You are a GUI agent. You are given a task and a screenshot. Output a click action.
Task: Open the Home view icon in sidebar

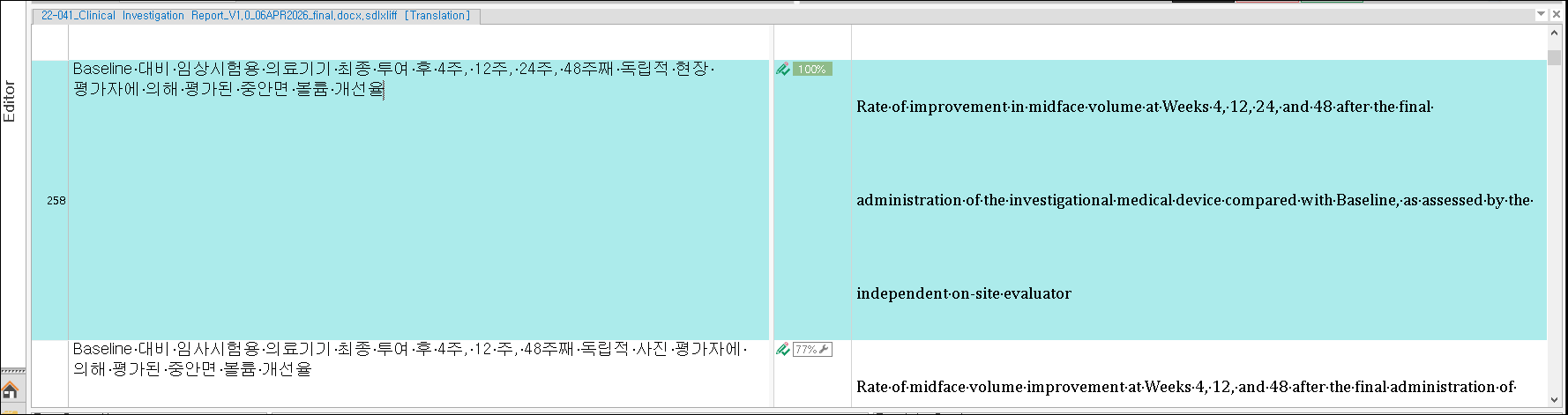(11, 390)
